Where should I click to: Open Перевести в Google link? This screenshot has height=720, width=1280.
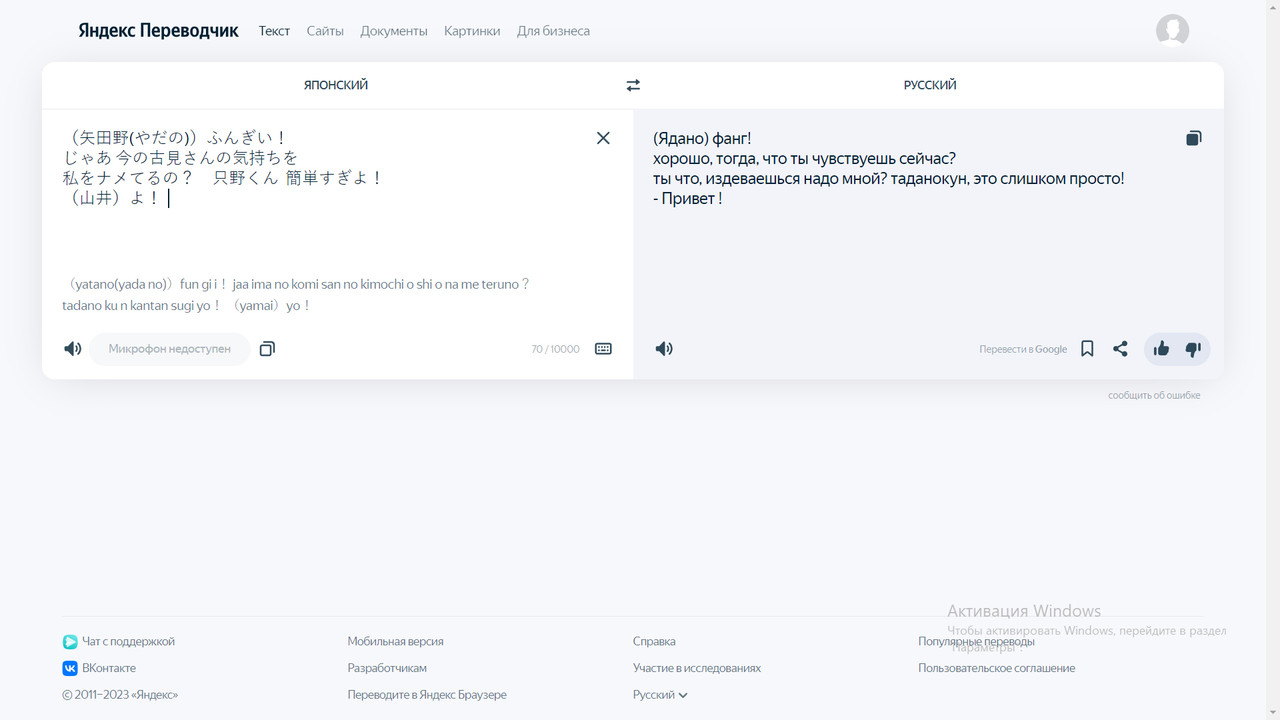pyautogui.click(x=1023, y=349)
